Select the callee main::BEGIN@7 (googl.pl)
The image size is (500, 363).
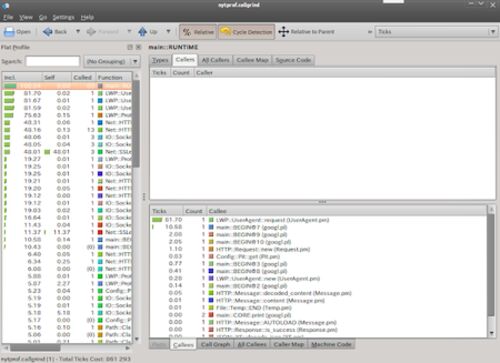318,227
